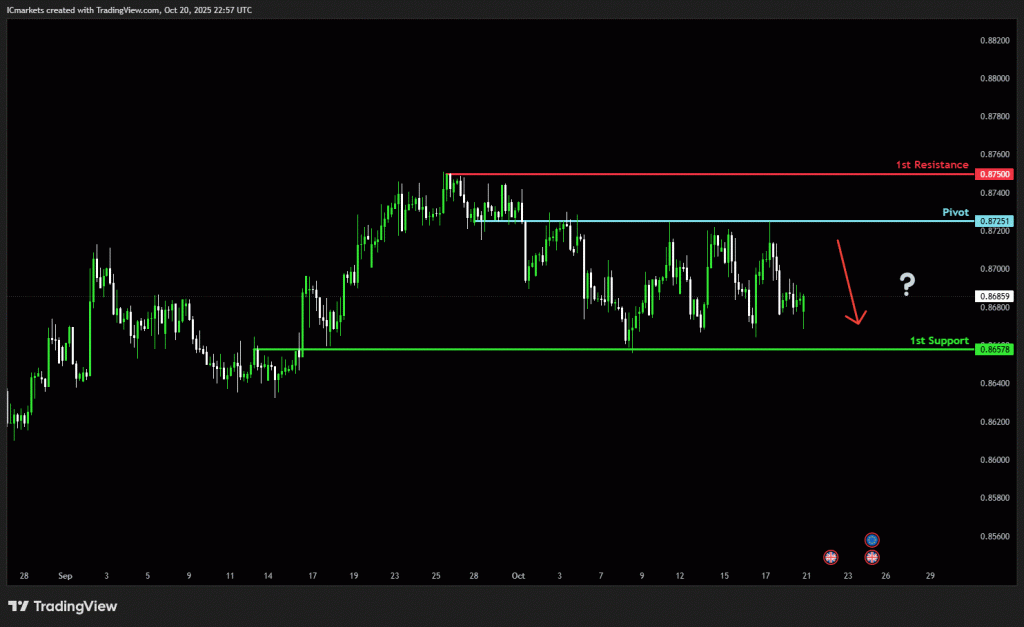The height and width of the screenshot is (627, 1024).
Task: Click the "Sep" date axis label
Action: [x=65, y=576]
